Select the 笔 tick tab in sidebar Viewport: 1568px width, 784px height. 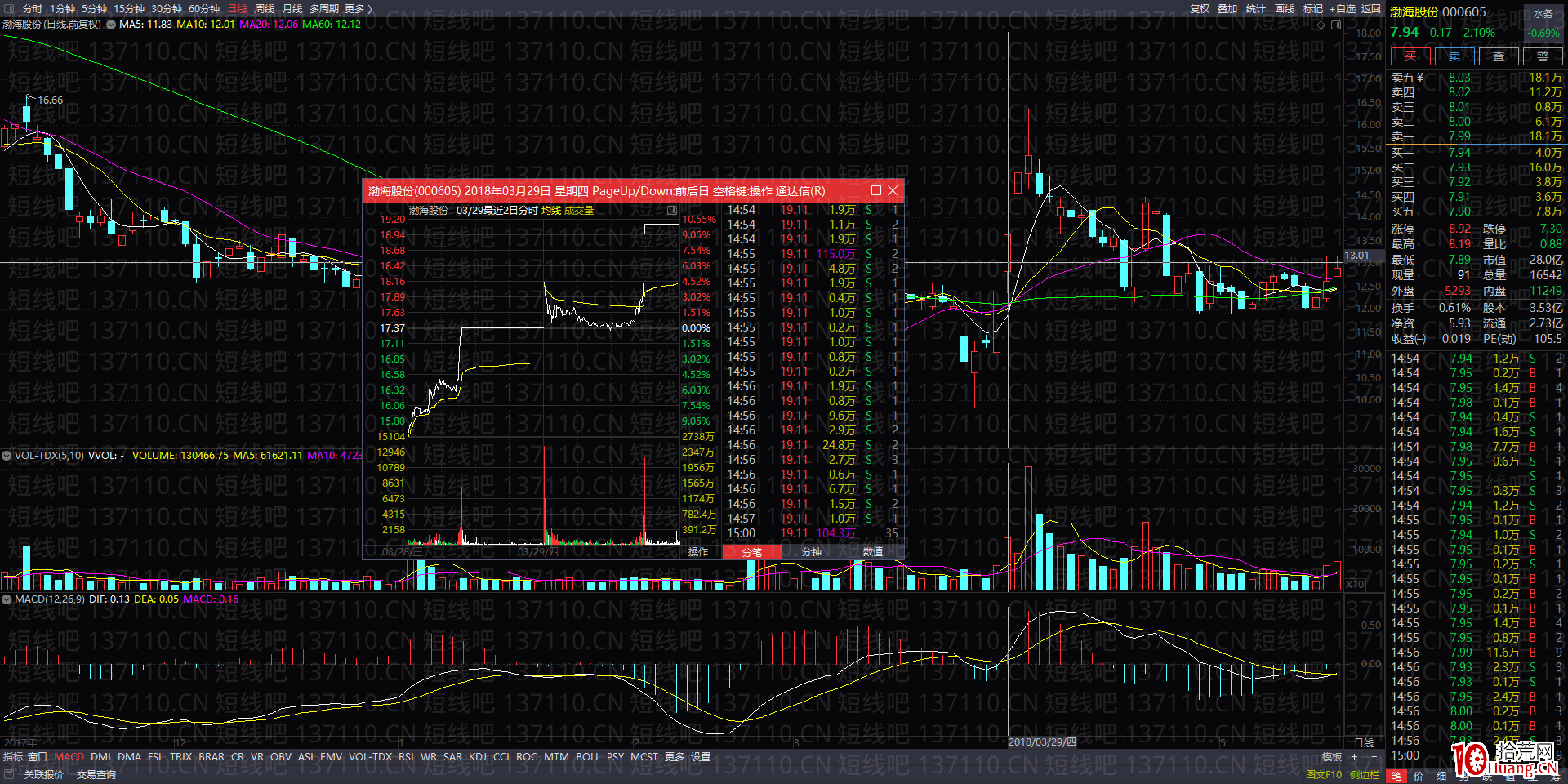coord(1396,776)
